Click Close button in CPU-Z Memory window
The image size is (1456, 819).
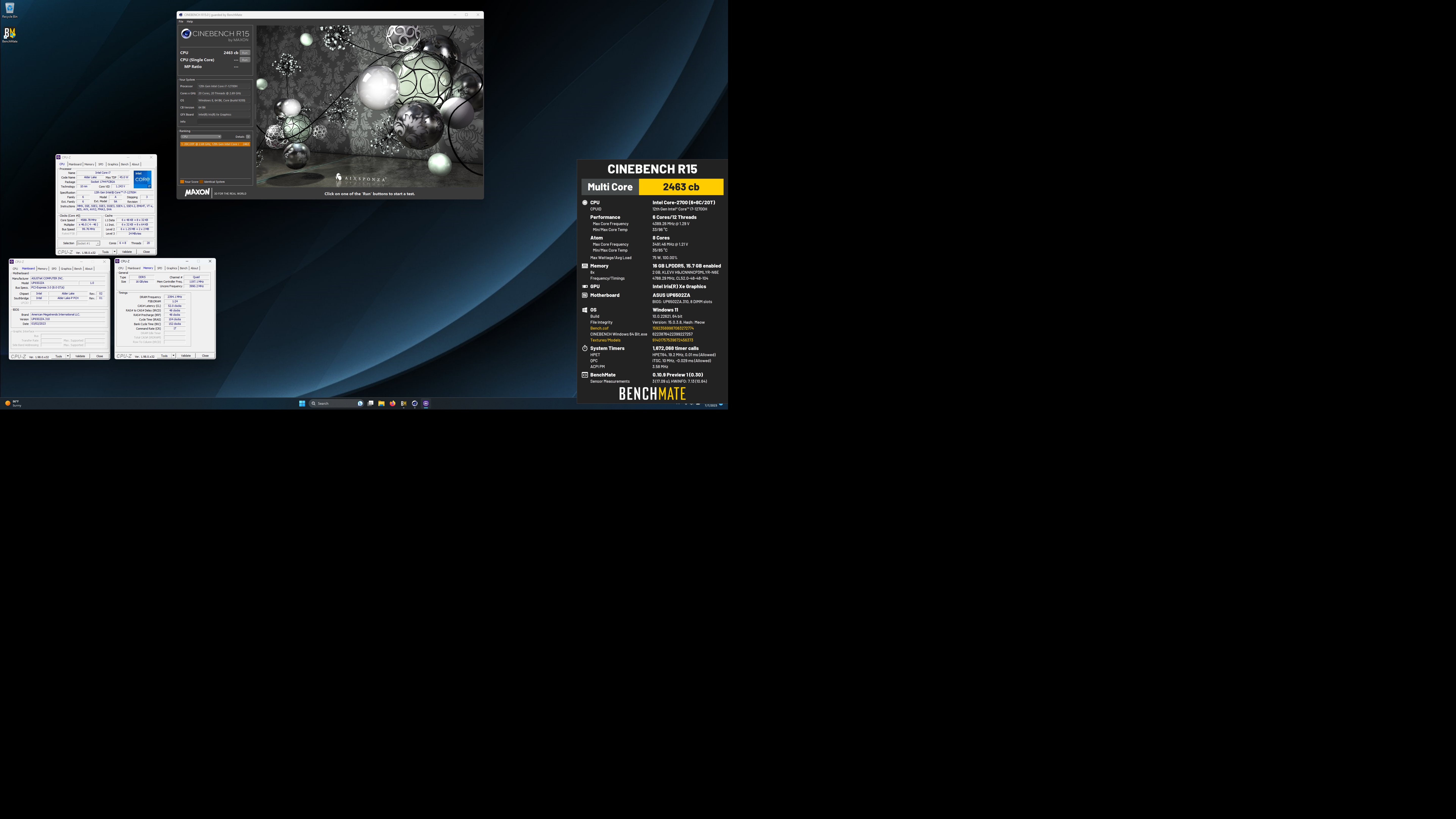coord(205,355)
